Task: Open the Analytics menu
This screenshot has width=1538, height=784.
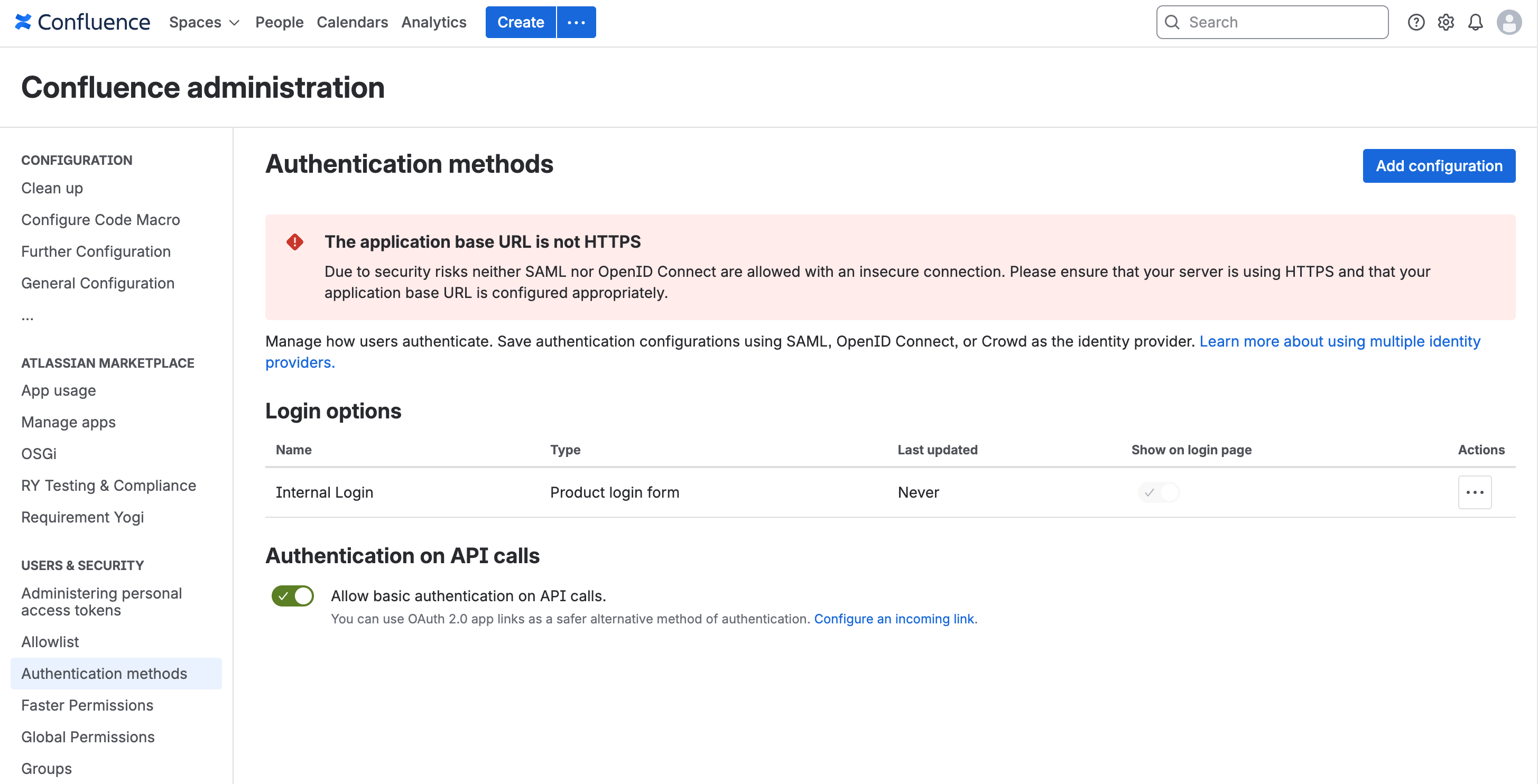Action: pos(433,22)
